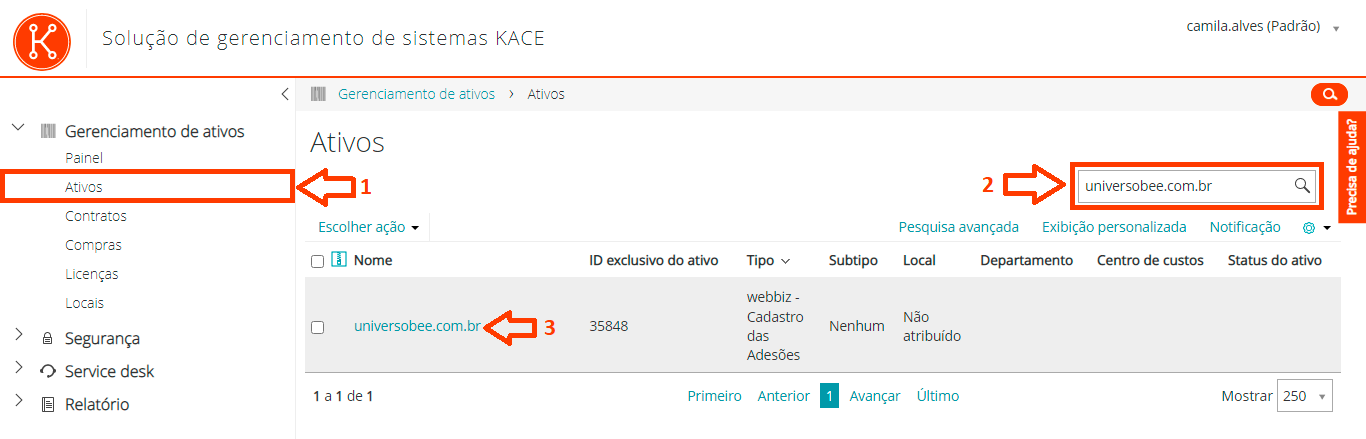The image size is (1366, 439).
Task: Check the universobee.com.br row checkbox
Action: pyautogui.click(x=317, y=327)
